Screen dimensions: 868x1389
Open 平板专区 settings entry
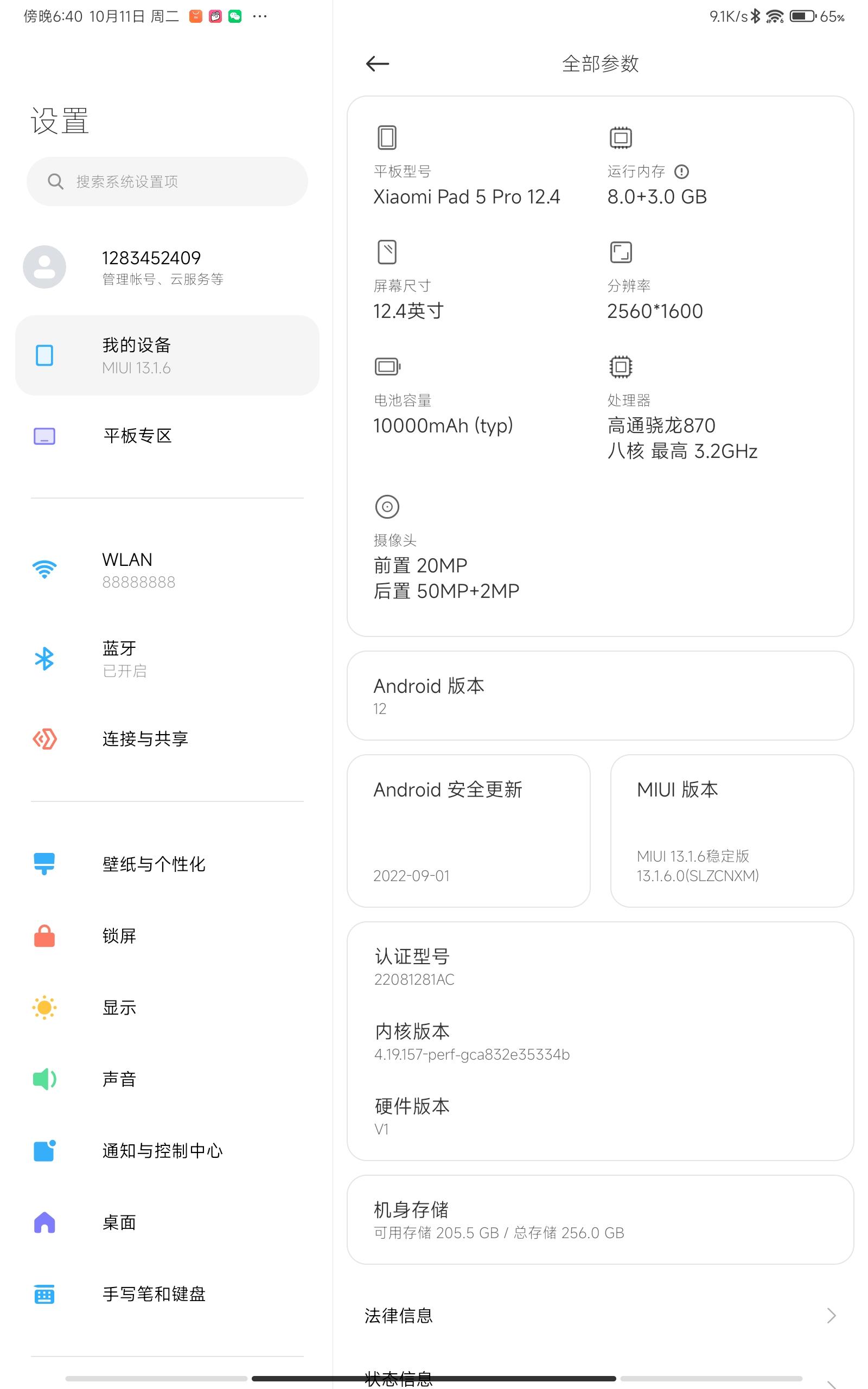click(167, 436)
